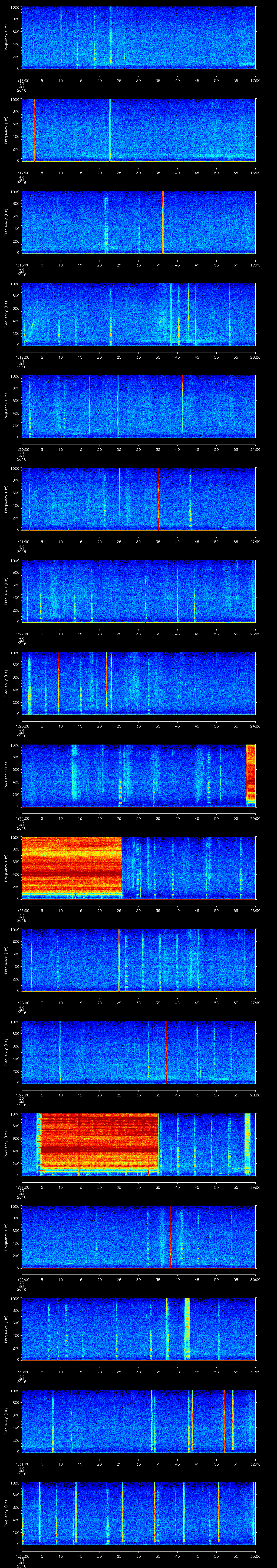Click the '21:00' end time label
The width and height of the screenshot is (277, 1568).
[x=256, y=449]
